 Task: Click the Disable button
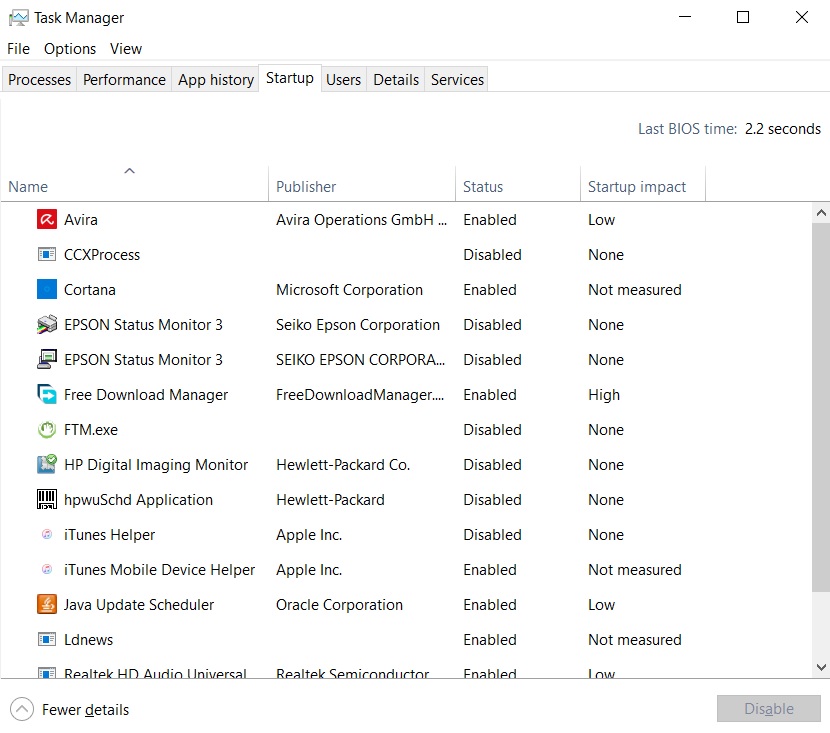pyautogui.click(x=769, y=708)
